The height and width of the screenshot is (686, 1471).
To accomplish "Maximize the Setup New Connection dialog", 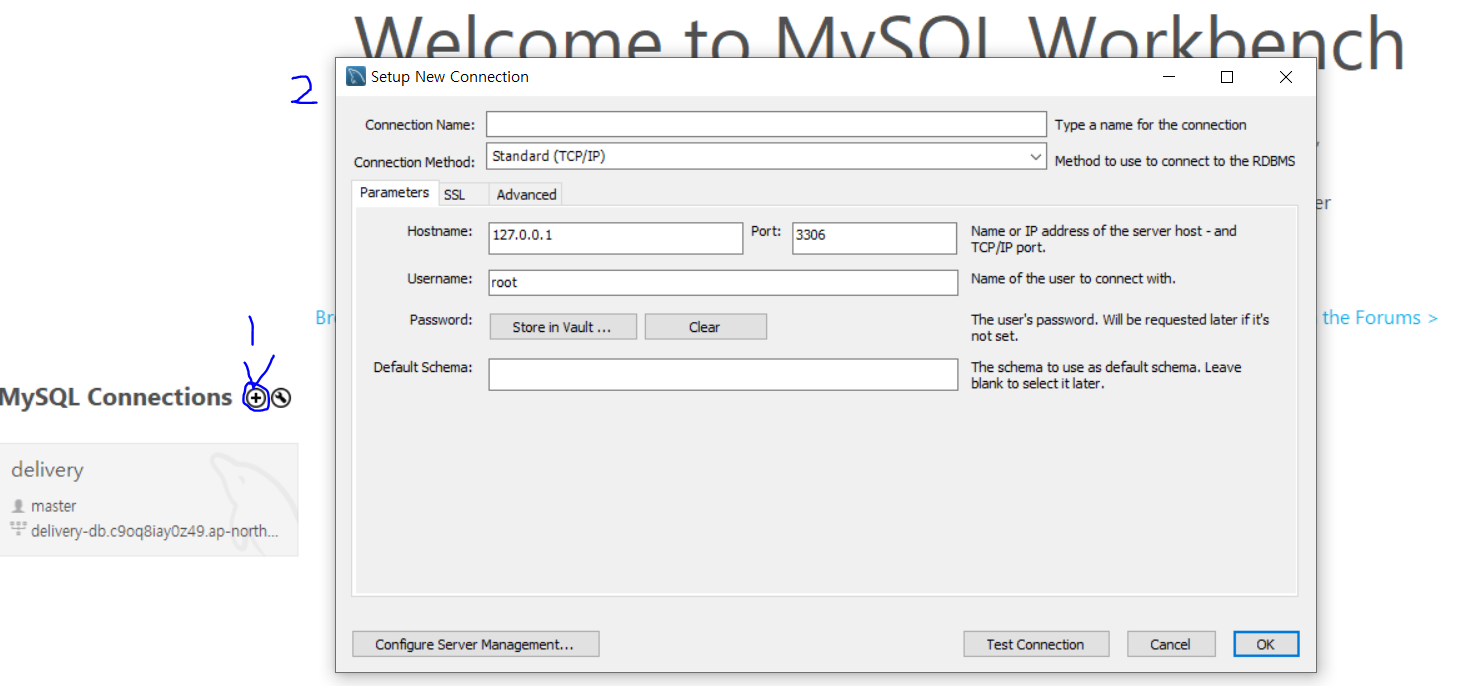I will tap(1227, 77).
